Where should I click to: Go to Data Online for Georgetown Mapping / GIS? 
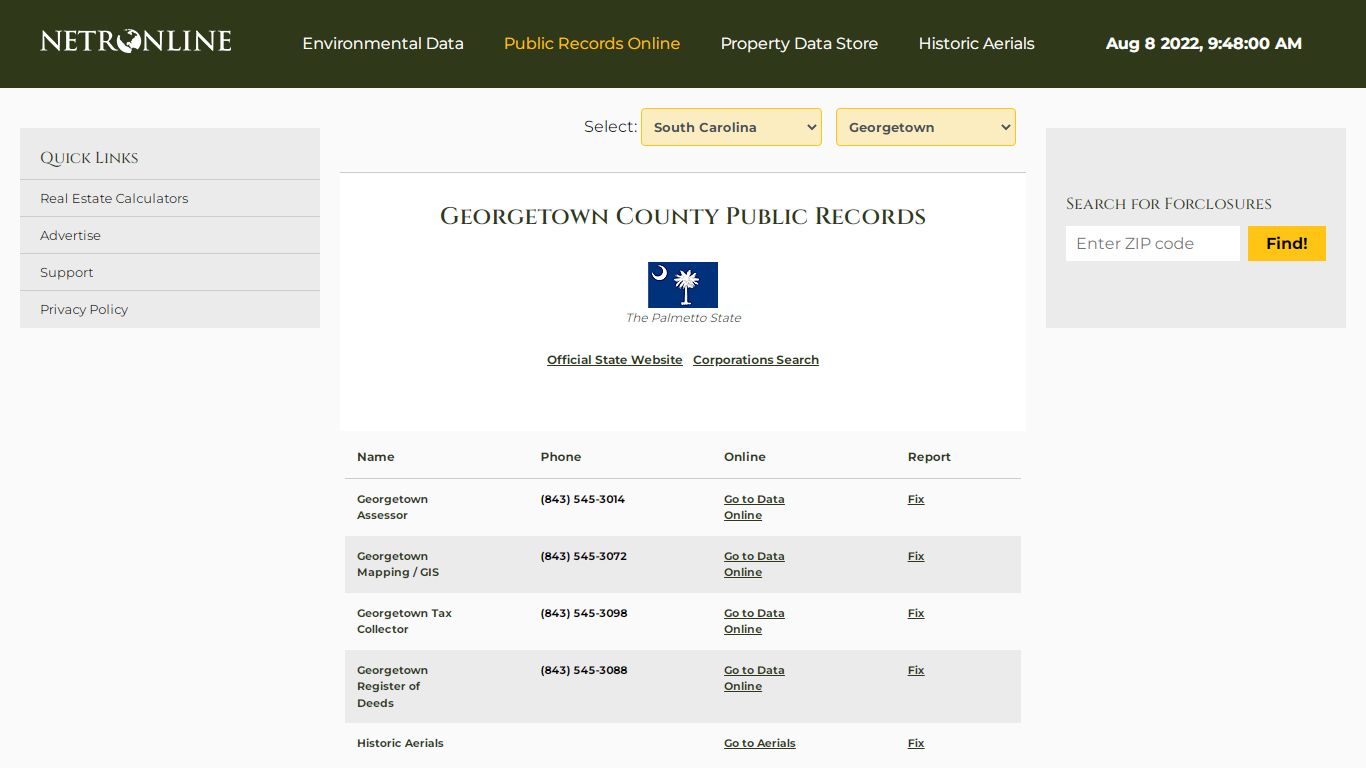[x=754, y=564]
